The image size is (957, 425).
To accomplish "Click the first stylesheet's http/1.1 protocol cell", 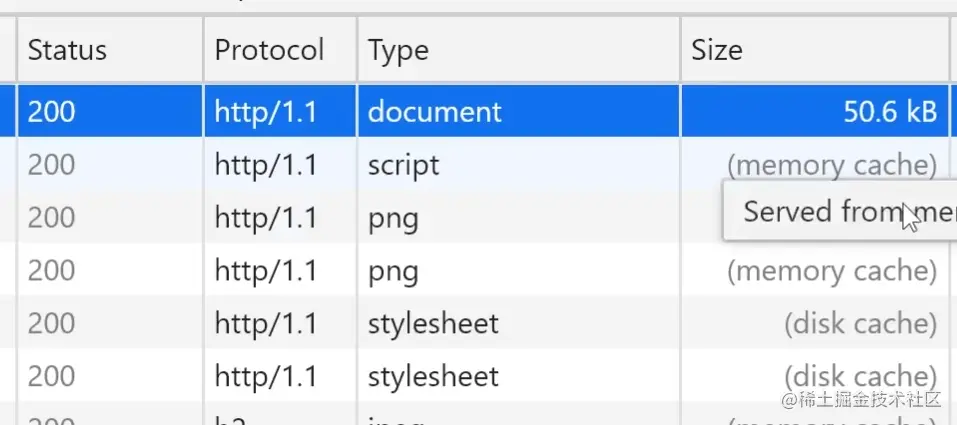I will [x=265, y=324].
